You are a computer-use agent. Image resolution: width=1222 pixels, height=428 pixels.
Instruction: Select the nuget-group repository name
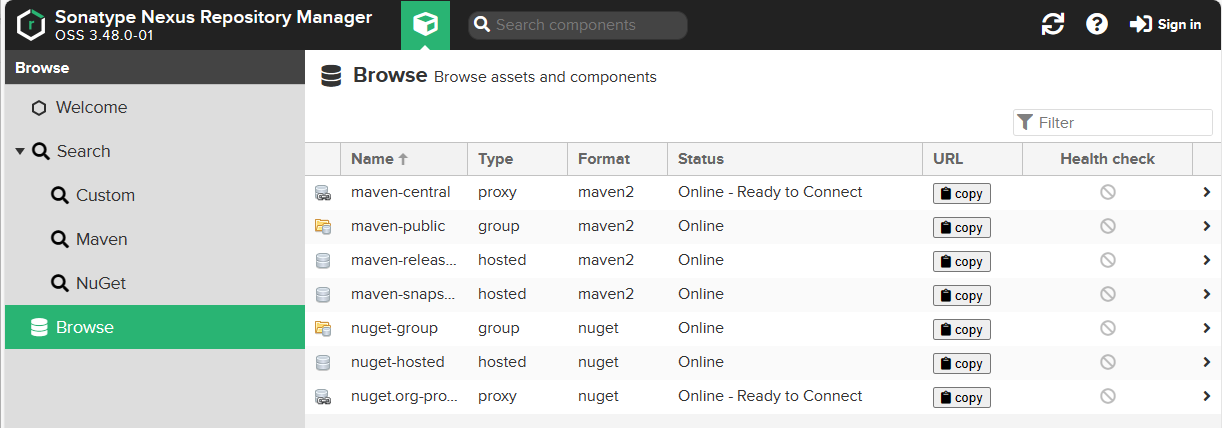pos(394,328)
